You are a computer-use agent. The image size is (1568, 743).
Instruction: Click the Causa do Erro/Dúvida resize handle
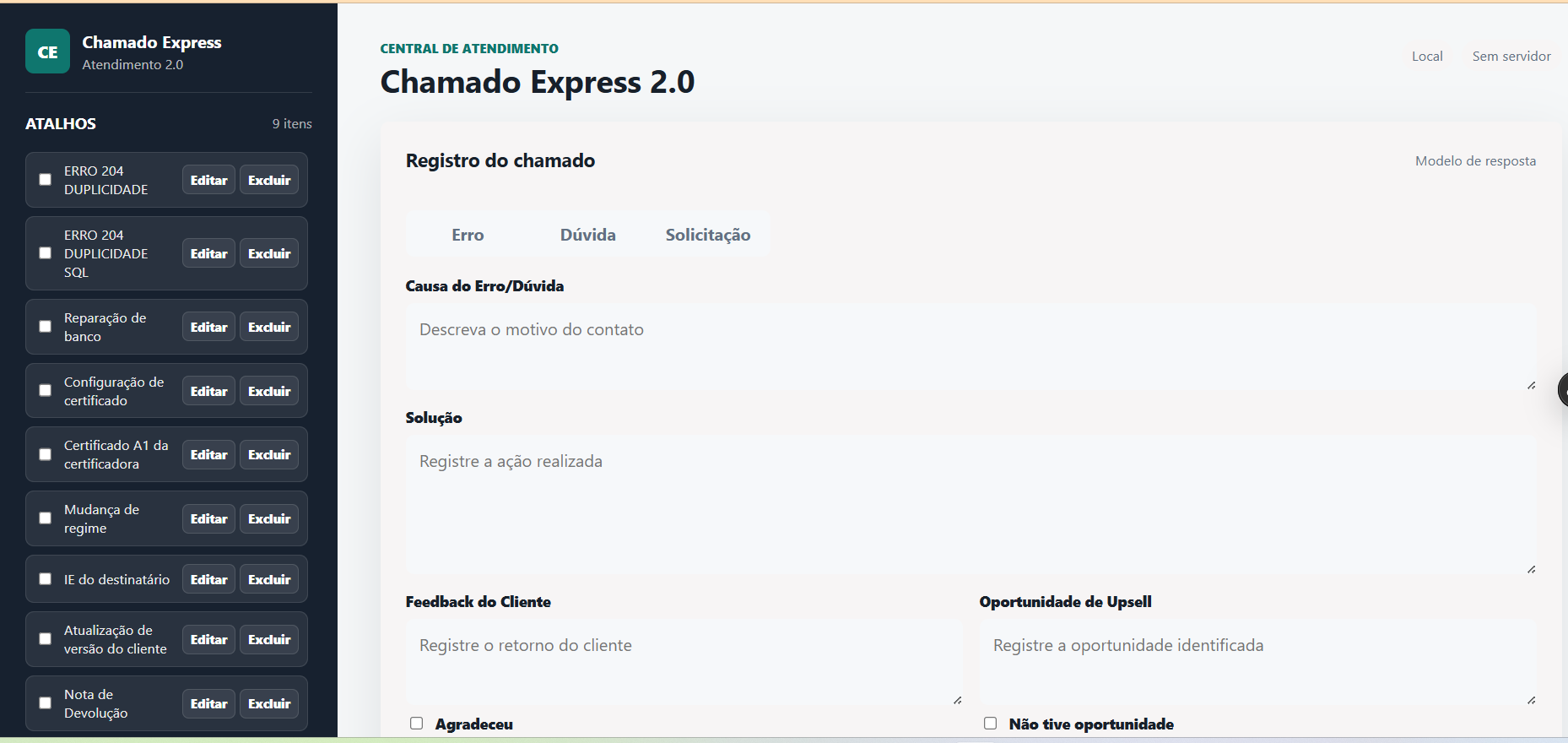tap(1531, 385)
